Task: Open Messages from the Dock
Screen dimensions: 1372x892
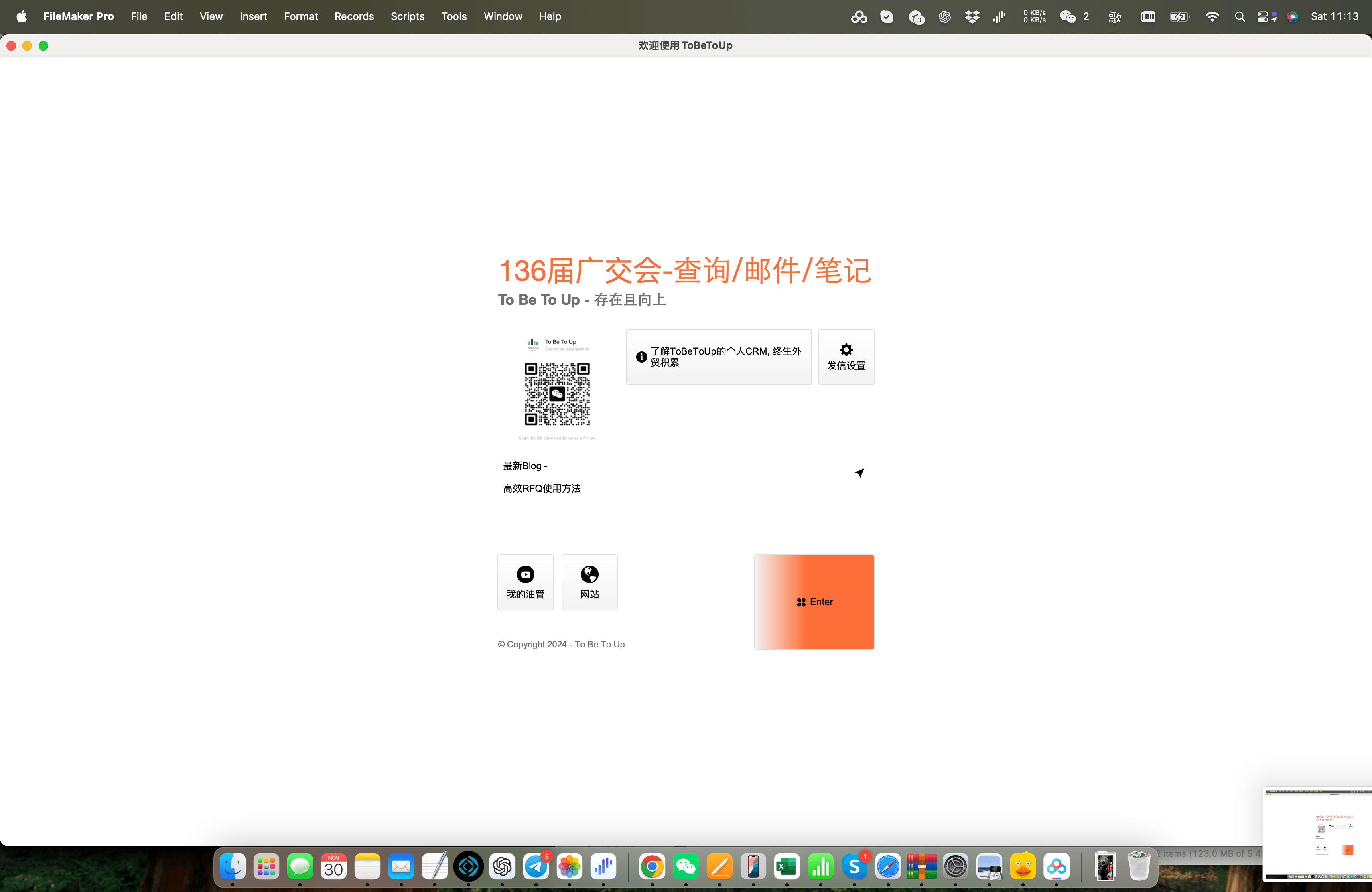Action: click(x=300, y=866)
